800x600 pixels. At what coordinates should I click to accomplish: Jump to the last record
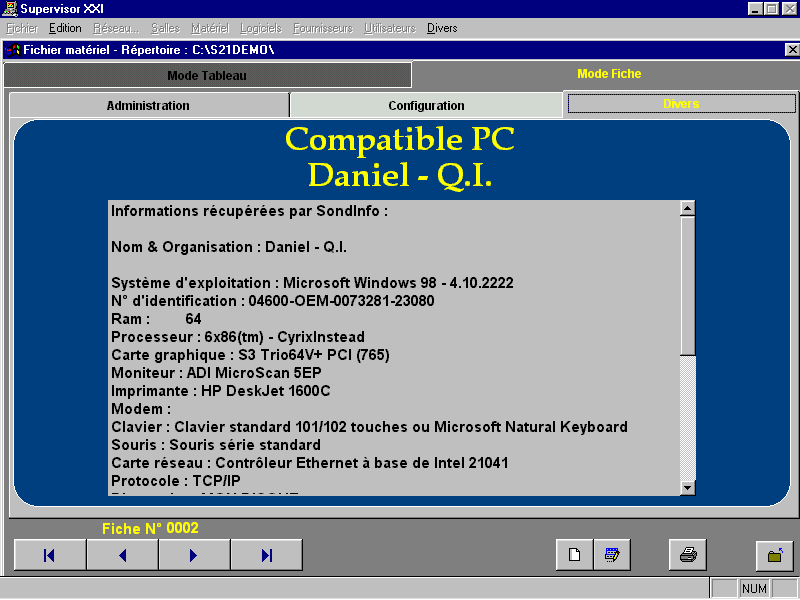click(x=266, y=555)
